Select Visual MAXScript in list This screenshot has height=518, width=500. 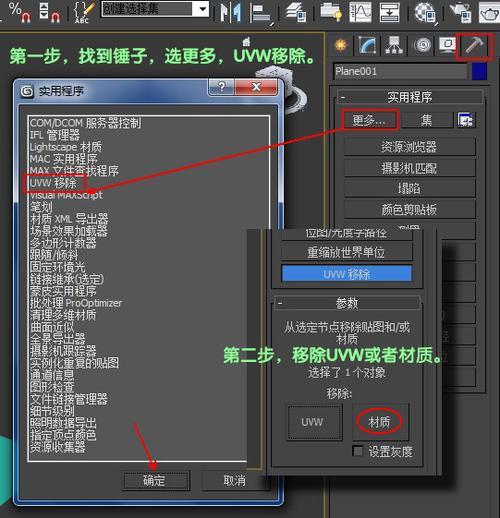point(66,195)
